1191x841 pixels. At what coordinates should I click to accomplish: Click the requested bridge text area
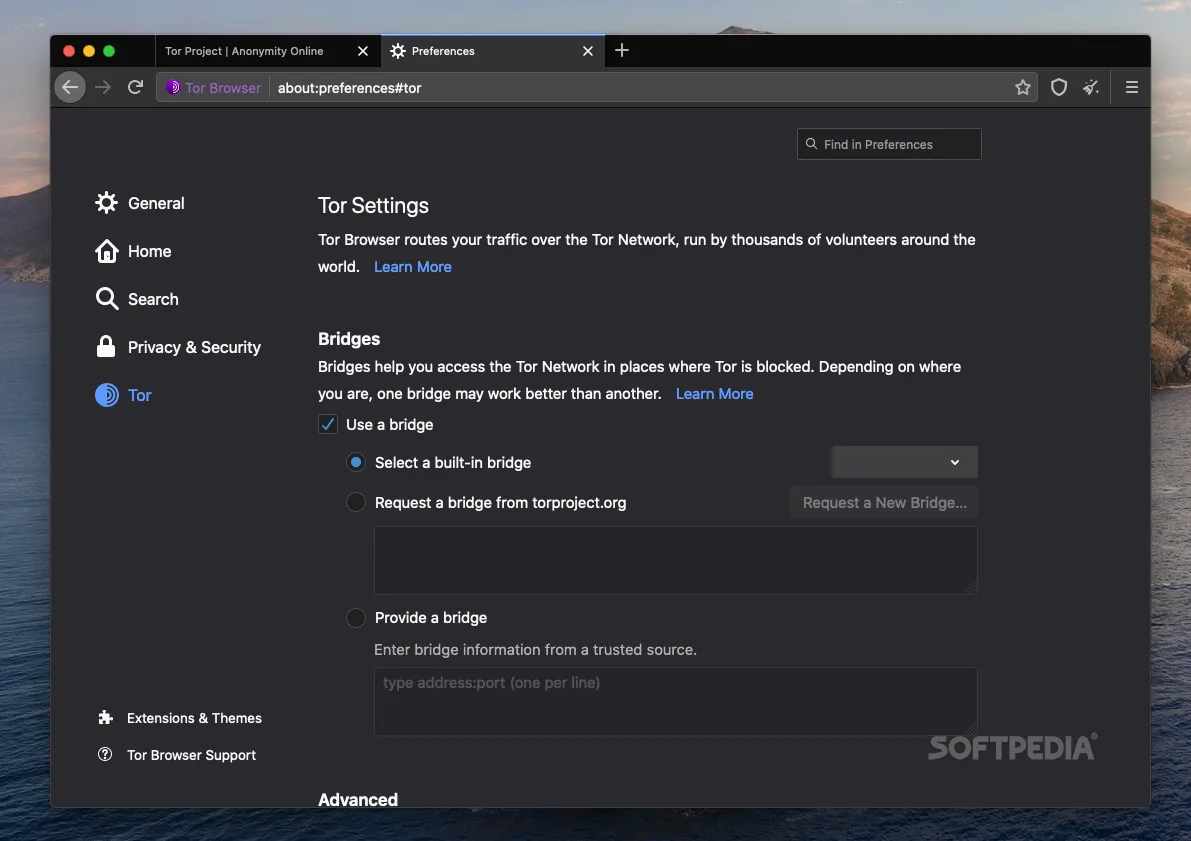(675, 560)
